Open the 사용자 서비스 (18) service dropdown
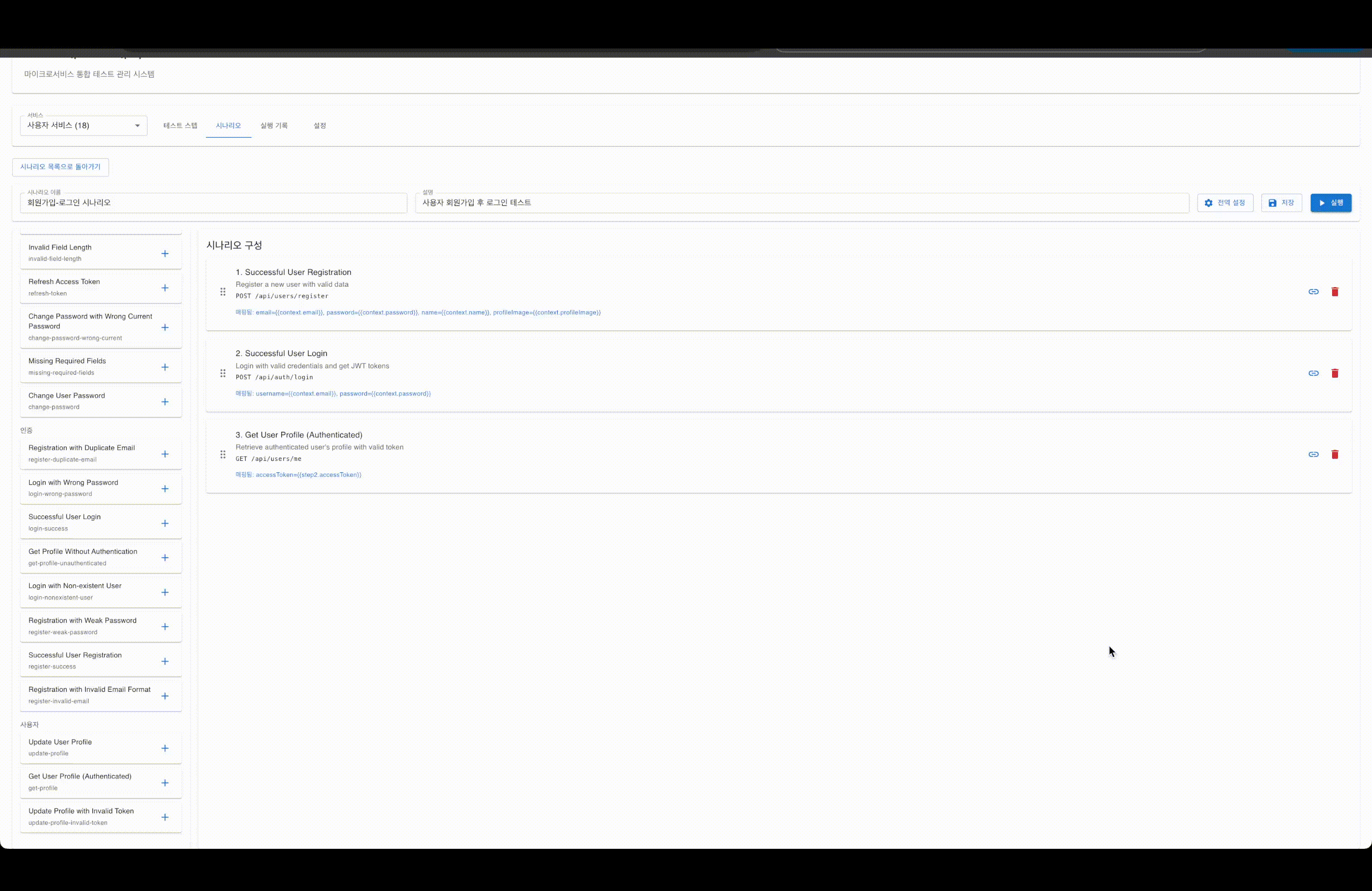1372x891 pixels. click(83, 126)
